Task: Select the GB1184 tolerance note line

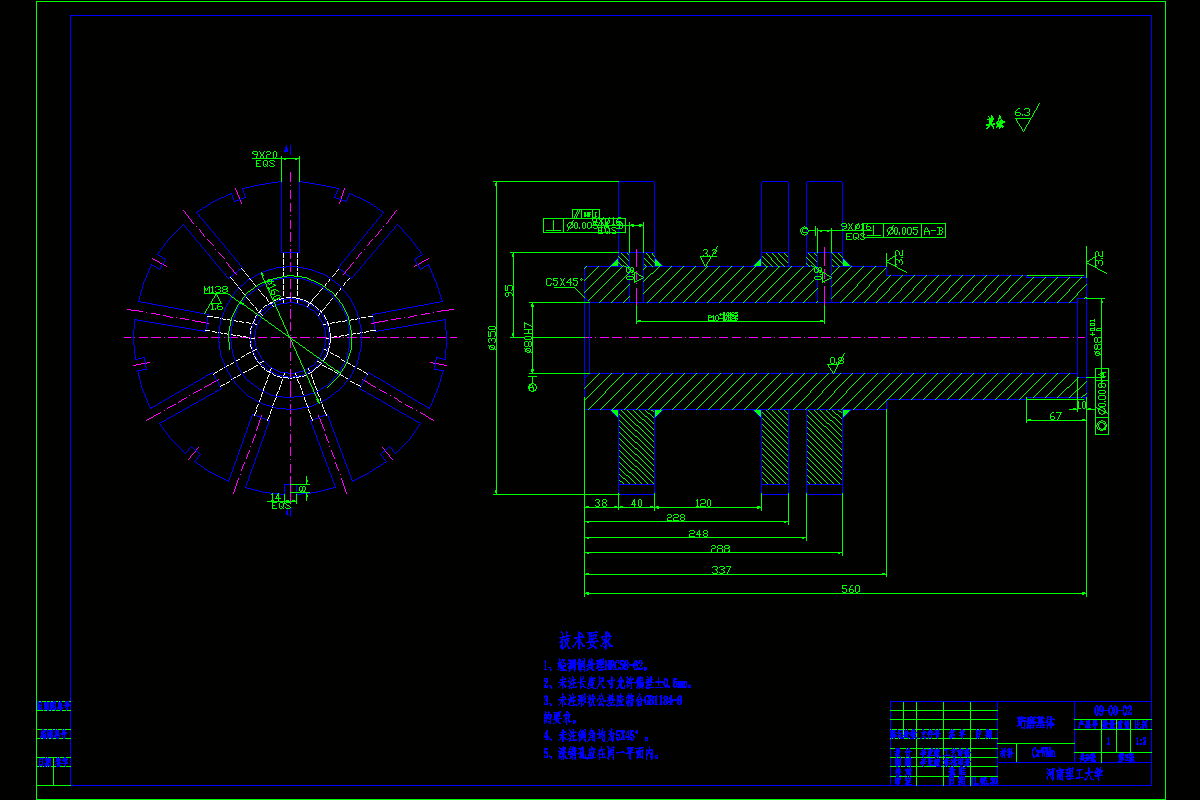Action: [x=612, y=701]
